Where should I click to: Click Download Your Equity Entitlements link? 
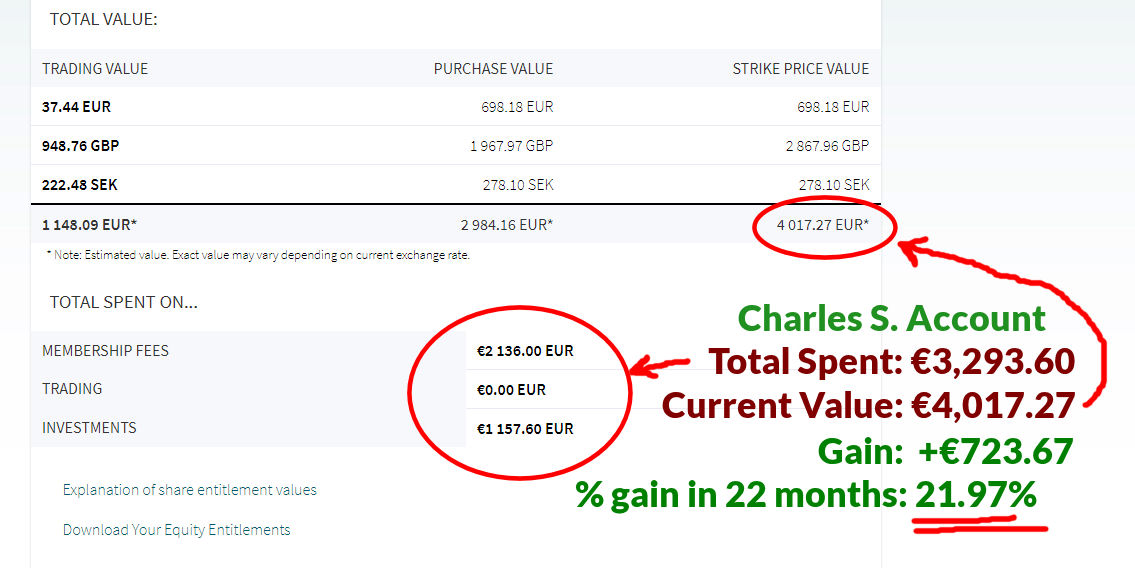(177, 530)
